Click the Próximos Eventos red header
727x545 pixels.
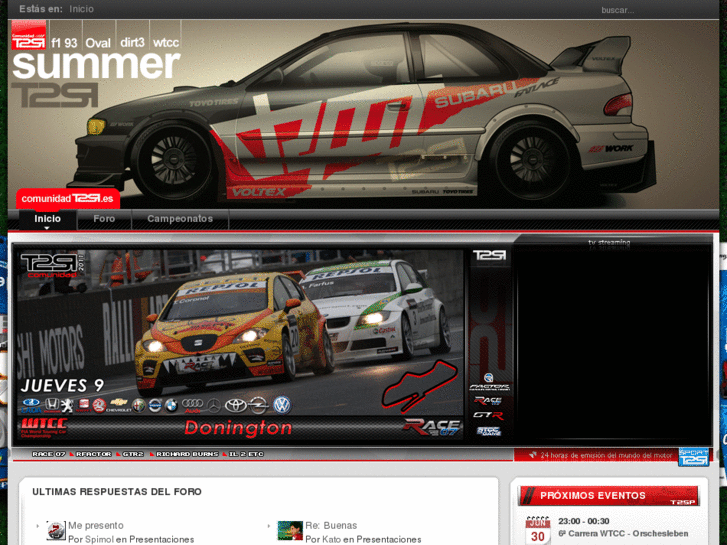click(609, 496)
